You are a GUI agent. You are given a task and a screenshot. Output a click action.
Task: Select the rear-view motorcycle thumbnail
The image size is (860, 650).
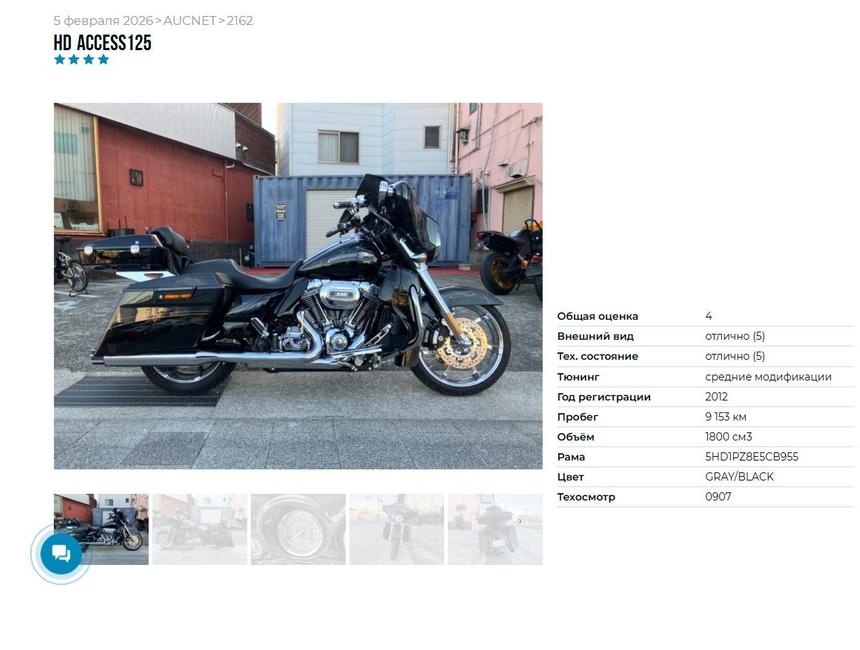pyautogui.click(x=495, y=529)
